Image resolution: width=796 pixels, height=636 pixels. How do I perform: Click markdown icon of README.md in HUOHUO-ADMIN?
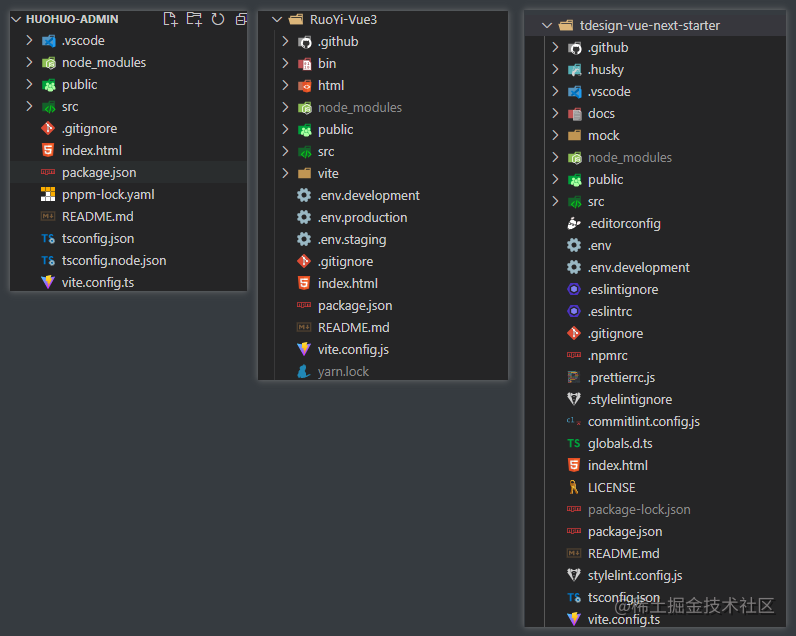[48, 216]
